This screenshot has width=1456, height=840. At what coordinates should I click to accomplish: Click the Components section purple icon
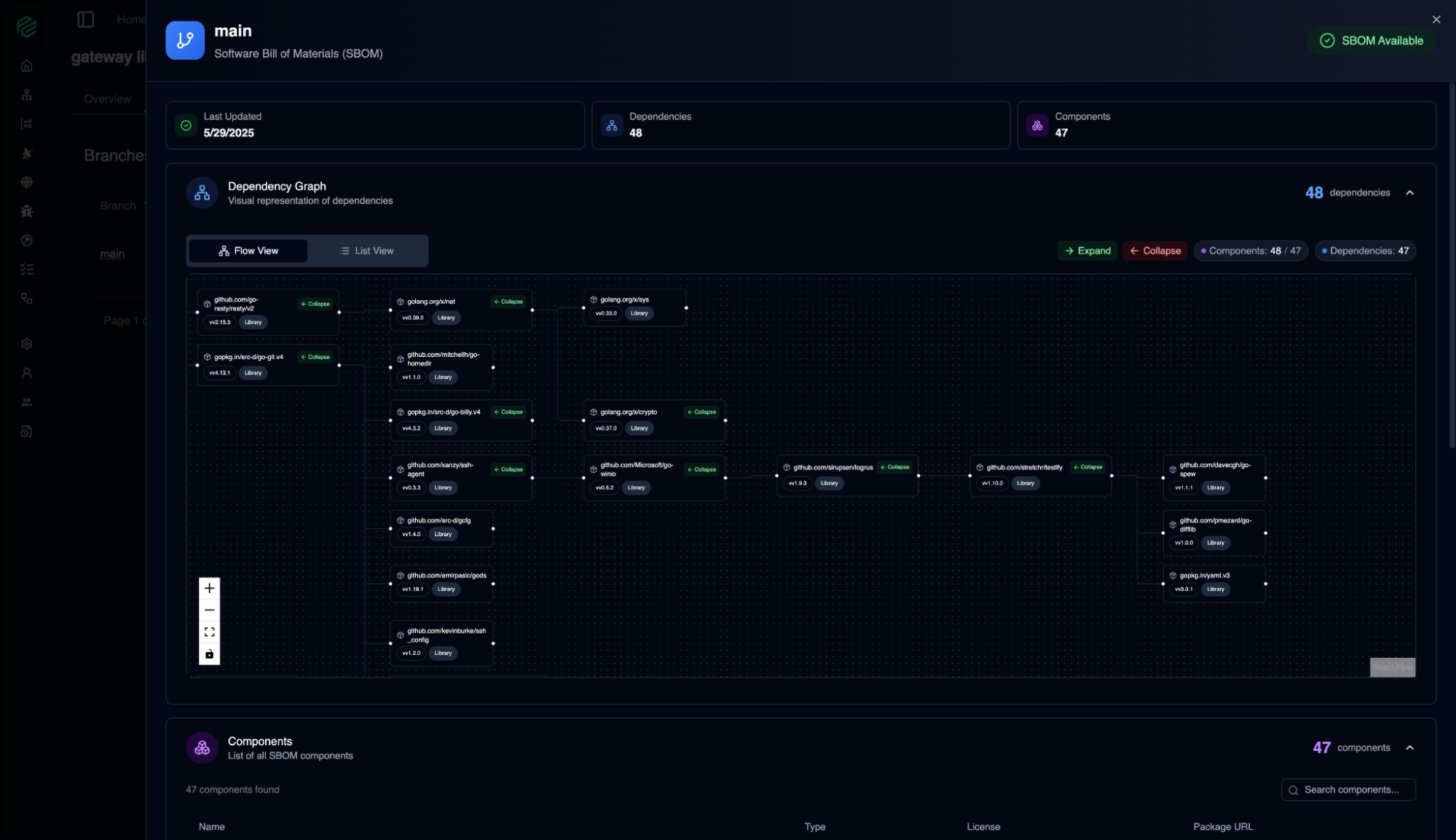click(202, 747)
